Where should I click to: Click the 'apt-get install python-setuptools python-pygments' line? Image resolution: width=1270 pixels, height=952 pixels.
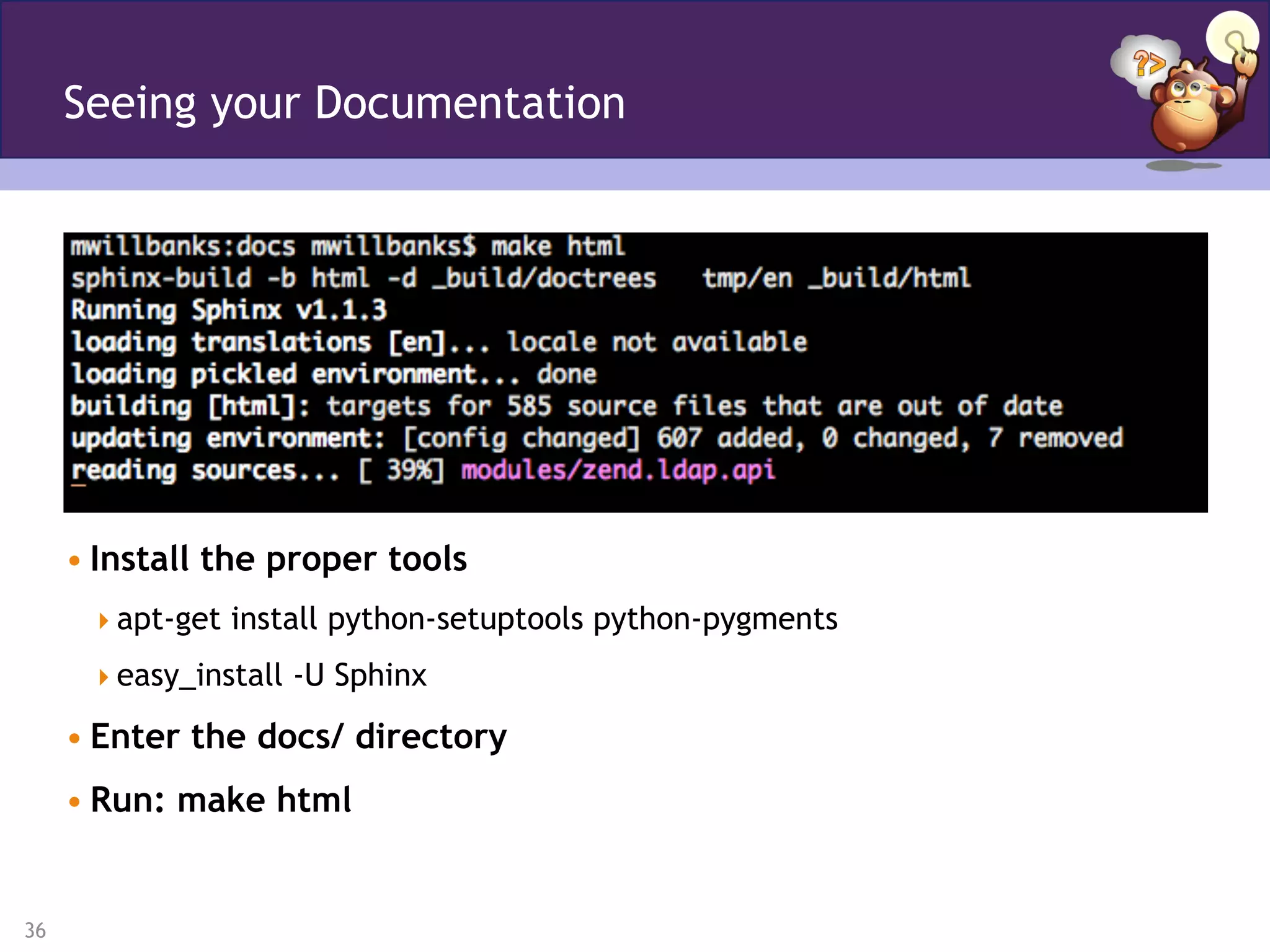pyautogui.click(x=477, y=620)
